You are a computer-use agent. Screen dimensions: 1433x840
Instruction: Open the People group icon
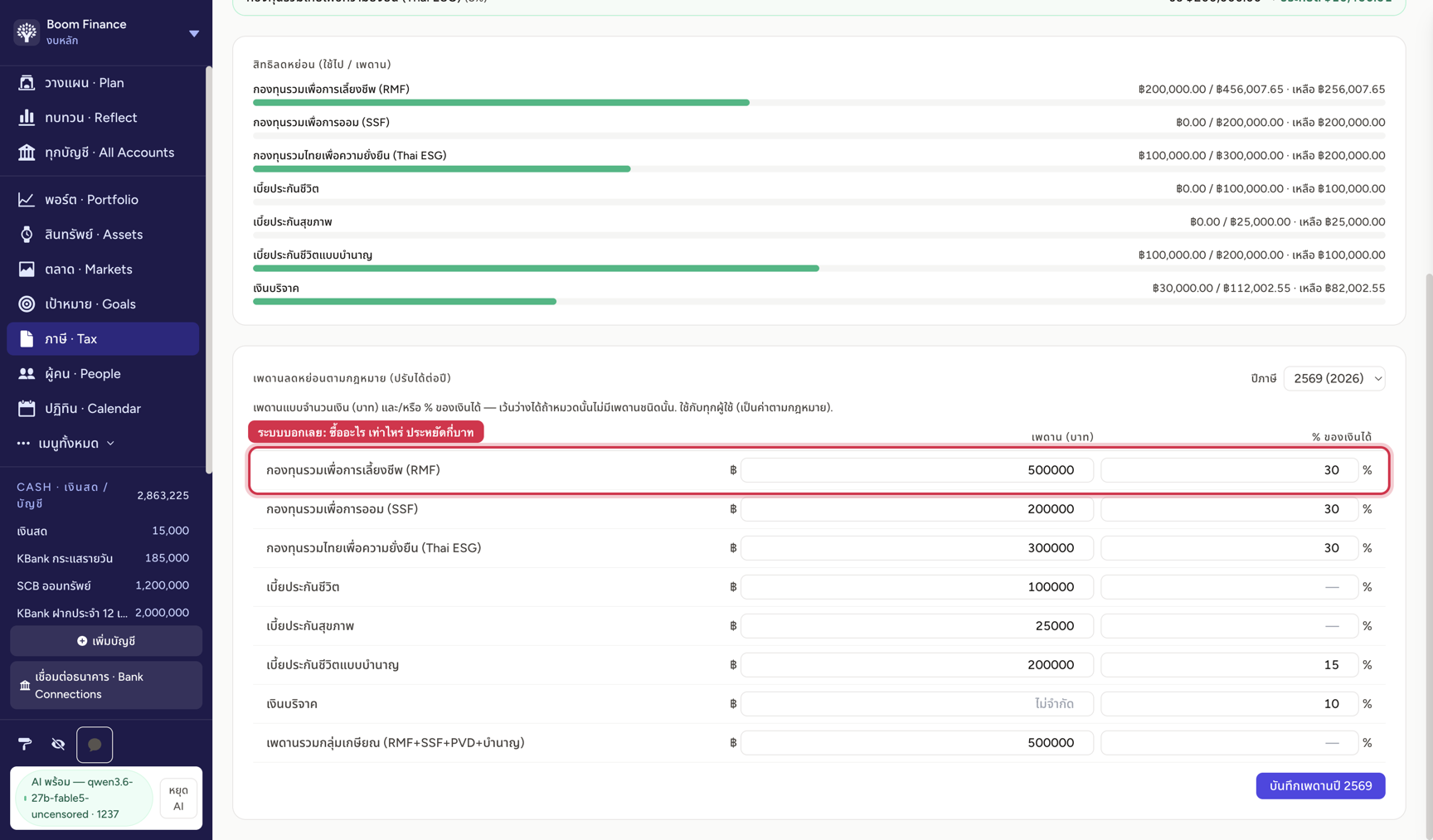point(27,373)
